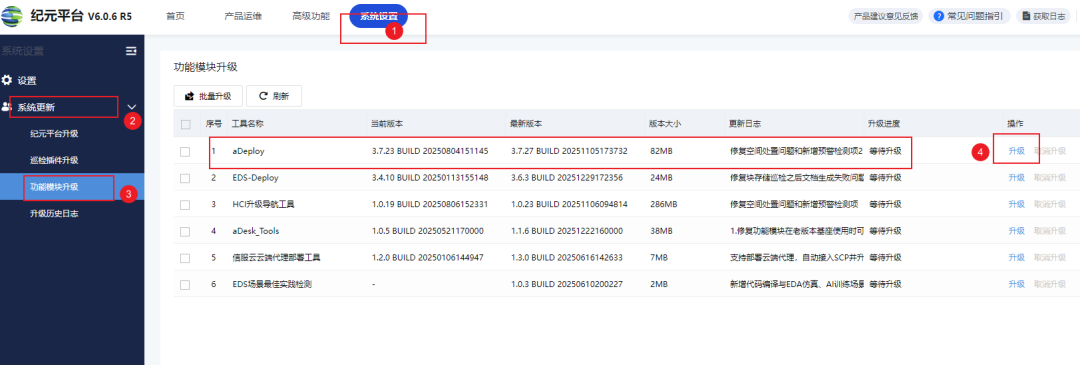Click the gear icon beside 设置

point(7,81)
